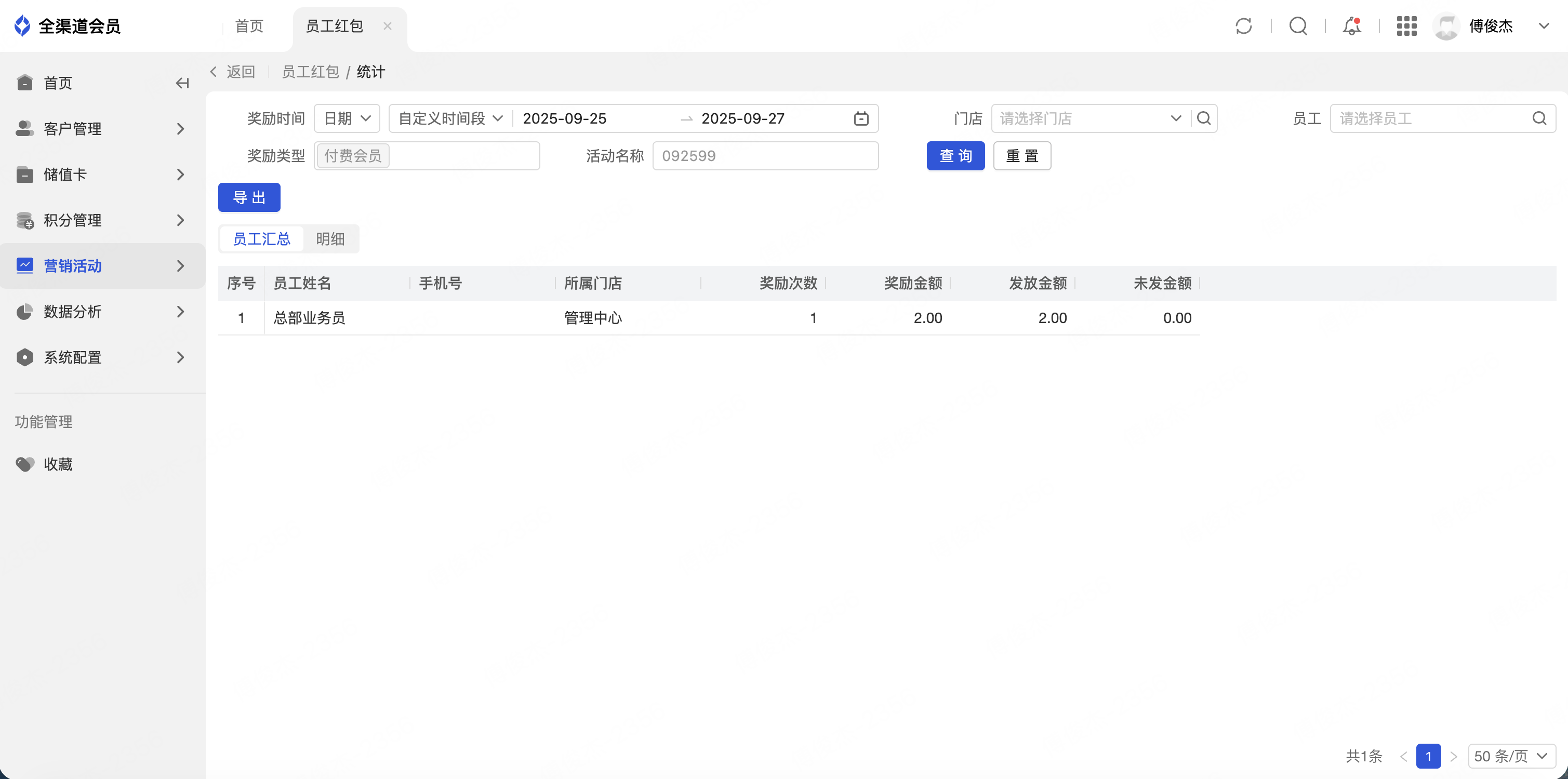This screenshot has height=779, width=1568.
Task: Close the 员工红包 tab
Action: tap(387, 26)
